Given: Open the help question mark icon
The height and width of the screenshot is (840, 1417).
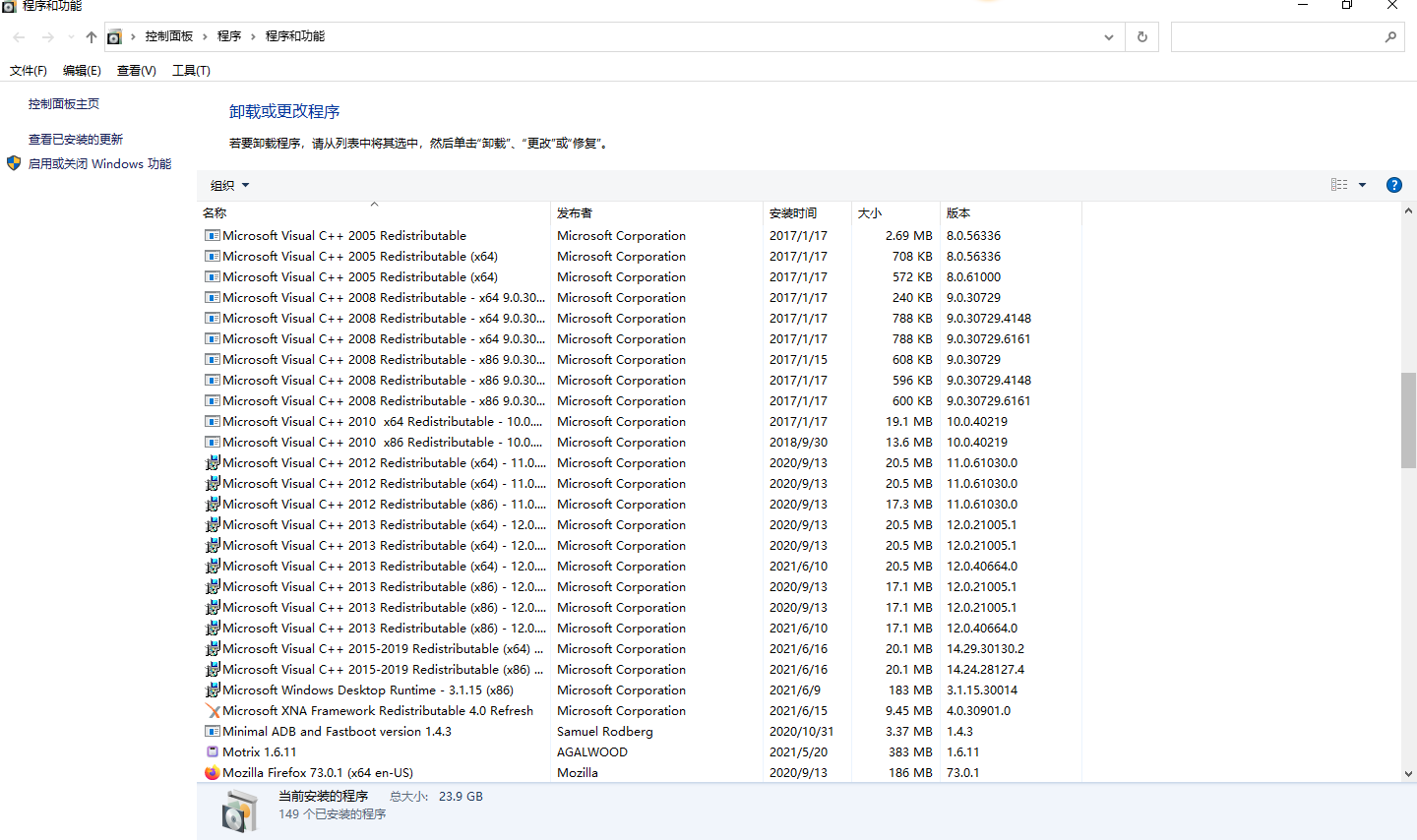Looking at the screenshot, I should [1393, 185].
